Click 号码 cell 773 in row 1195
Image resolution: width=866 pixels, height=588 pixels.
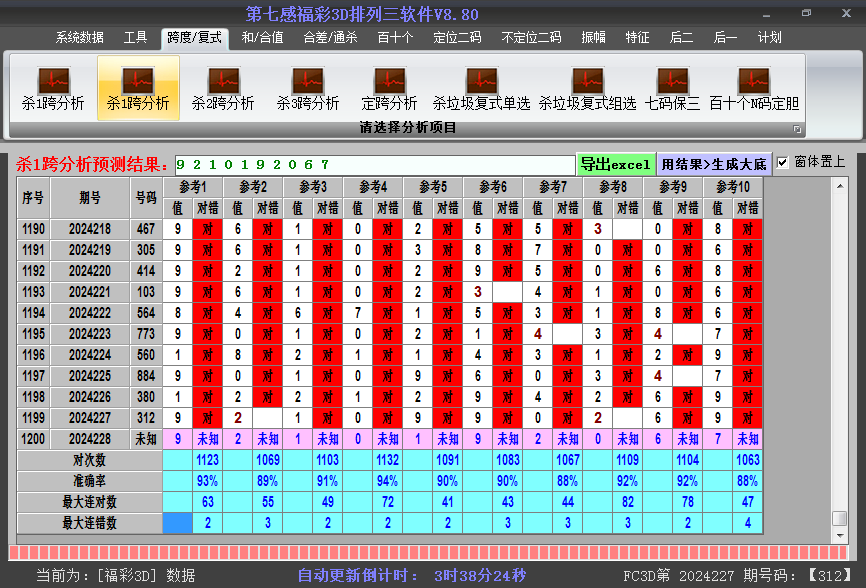146,334
